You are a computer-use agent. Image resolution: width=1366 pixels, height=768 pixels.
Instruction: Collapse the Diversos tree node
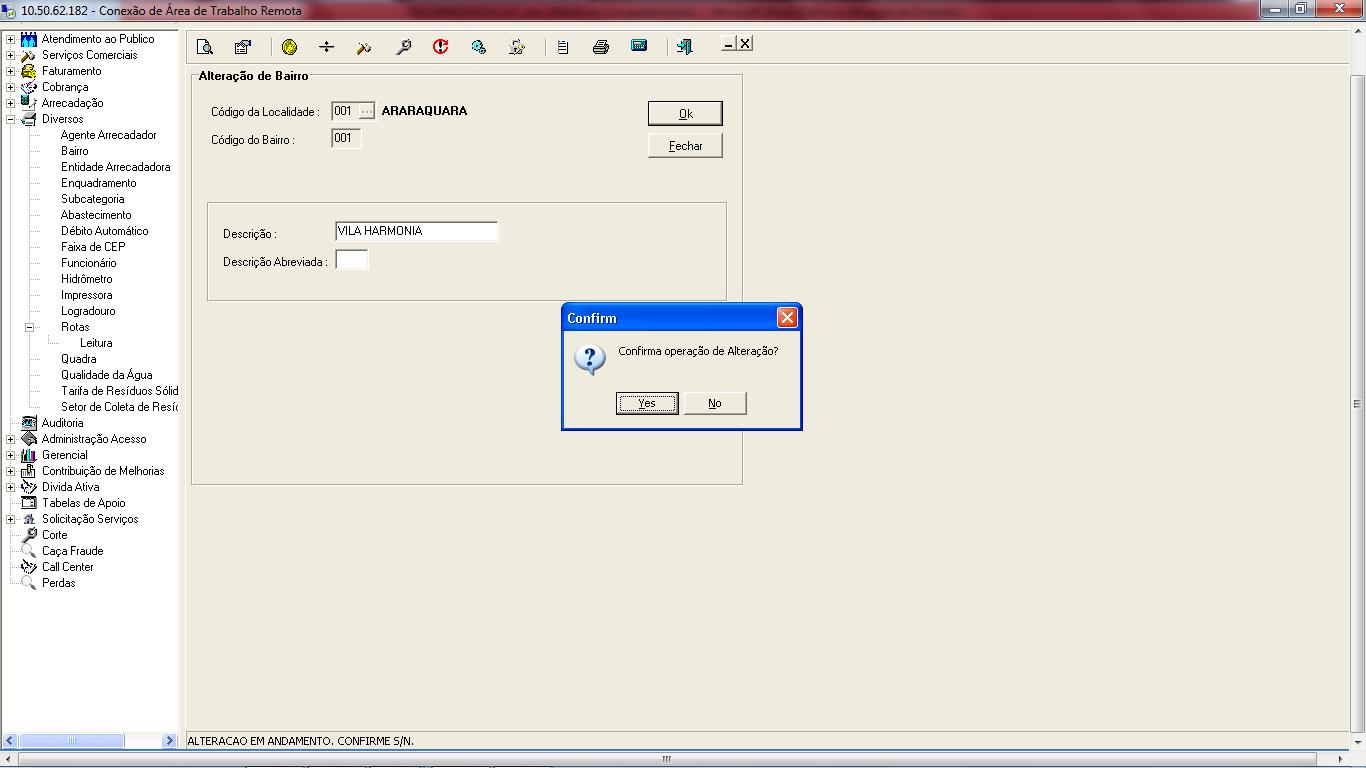11,119
